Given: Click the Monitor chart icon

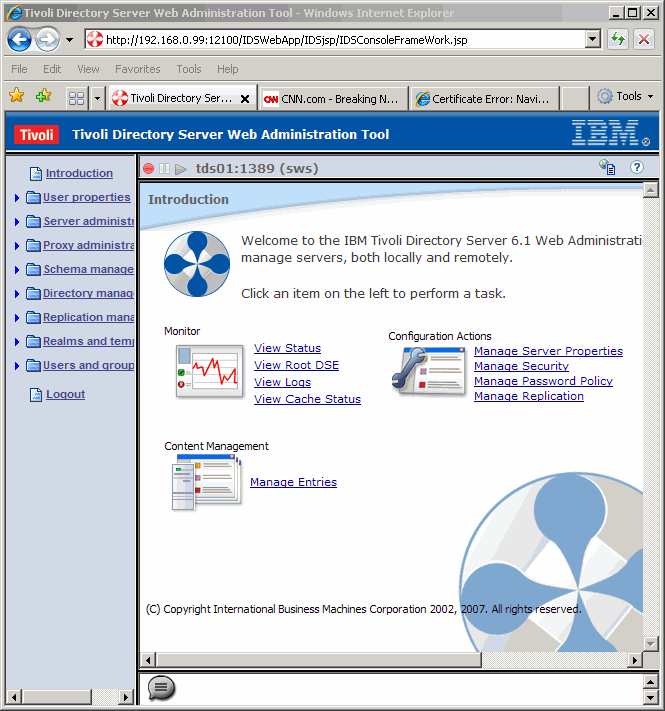Looking at the screenshot, I should (209, 372).
